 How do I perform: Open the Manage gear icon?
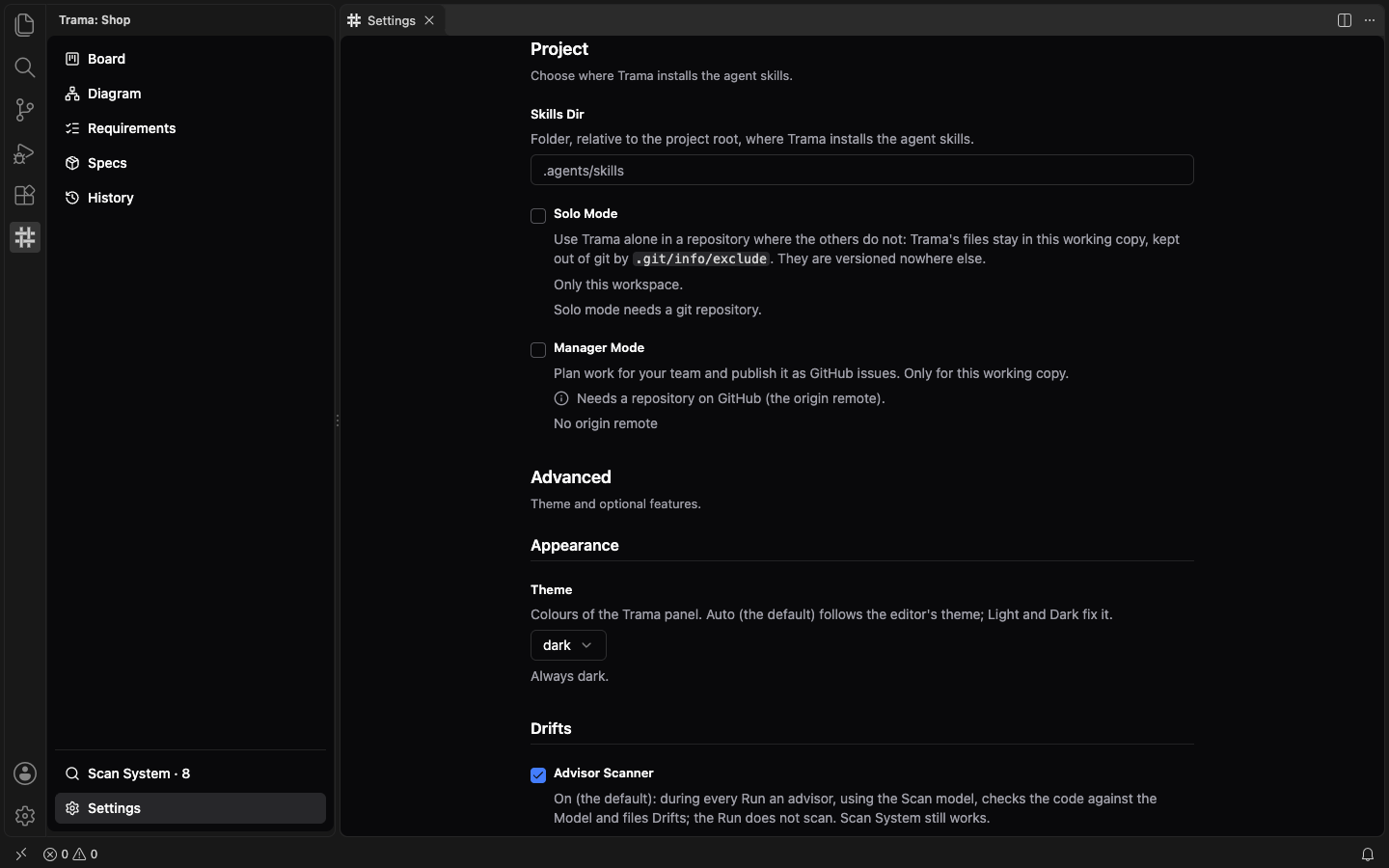[x=25, y=816]
